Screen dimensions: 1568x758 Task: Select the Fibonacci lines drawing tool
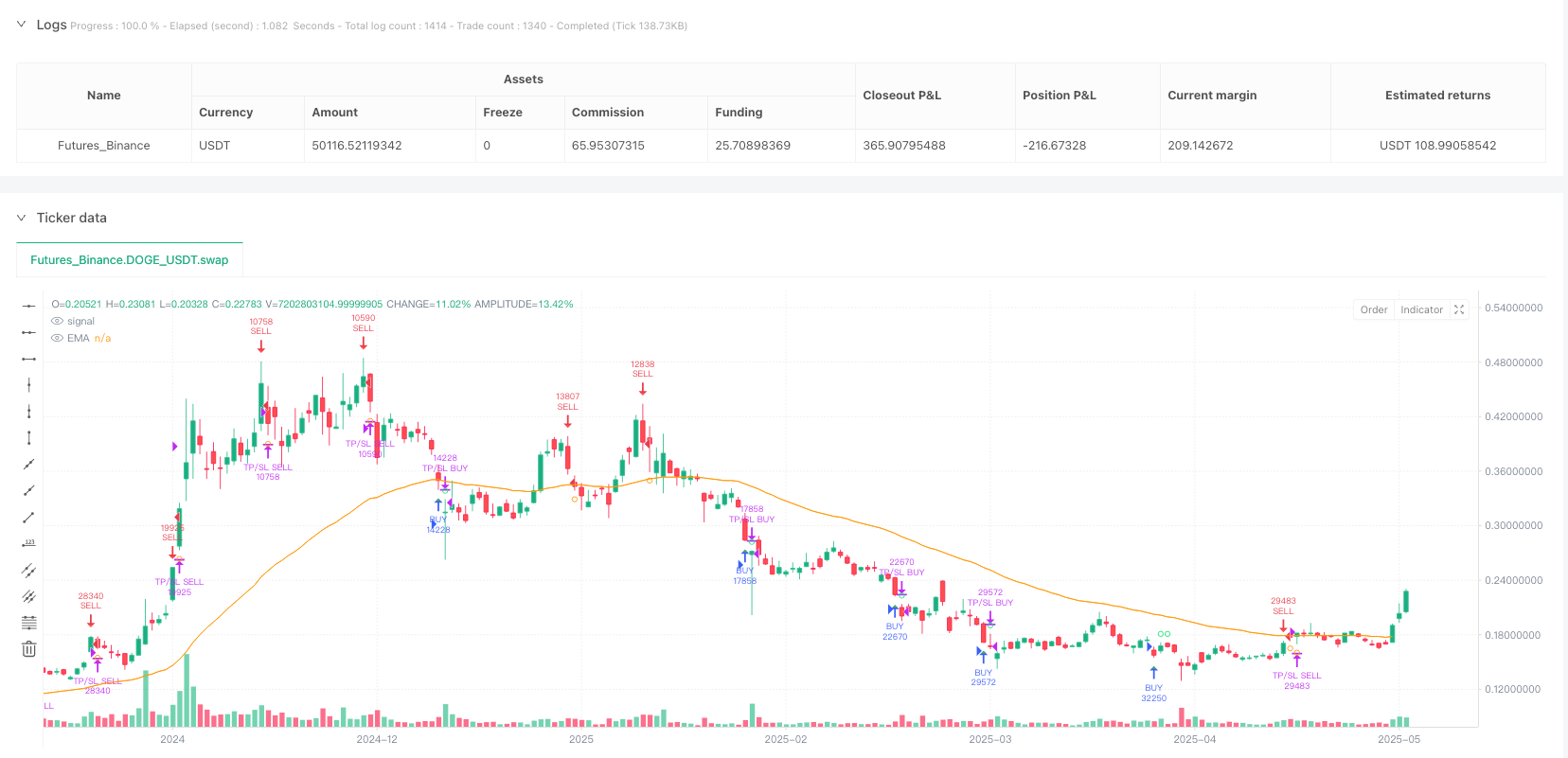tap(29, 623)
